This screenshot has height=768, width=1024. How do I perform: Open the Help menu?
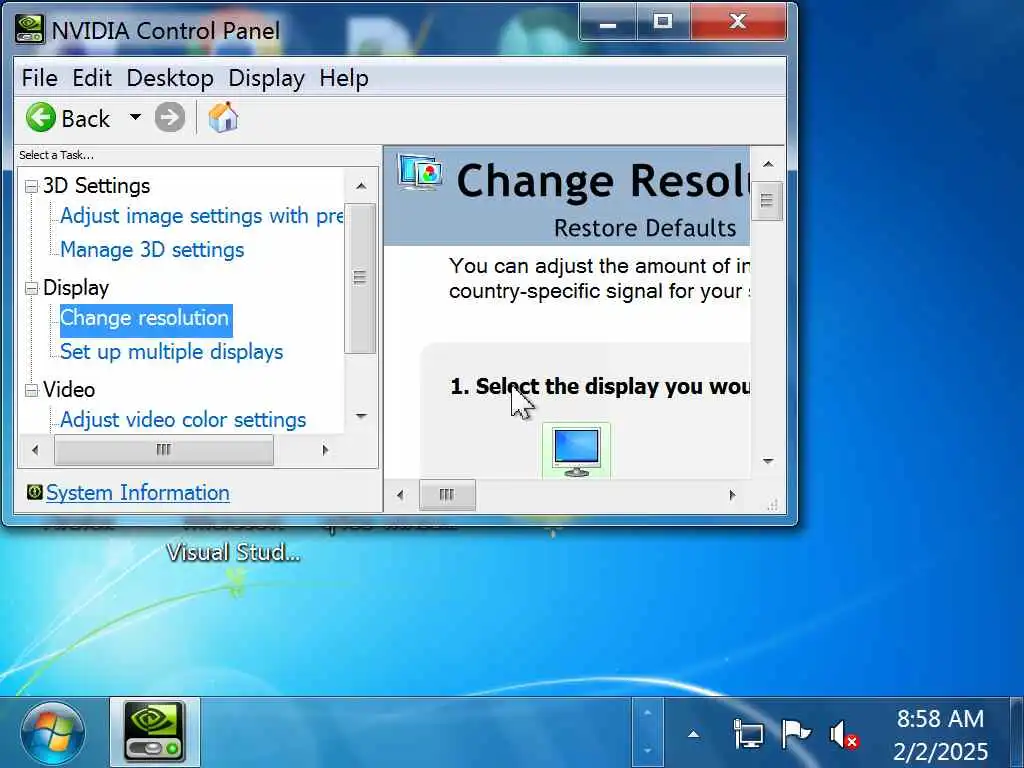pyautogui.click(x=344, y=78)
